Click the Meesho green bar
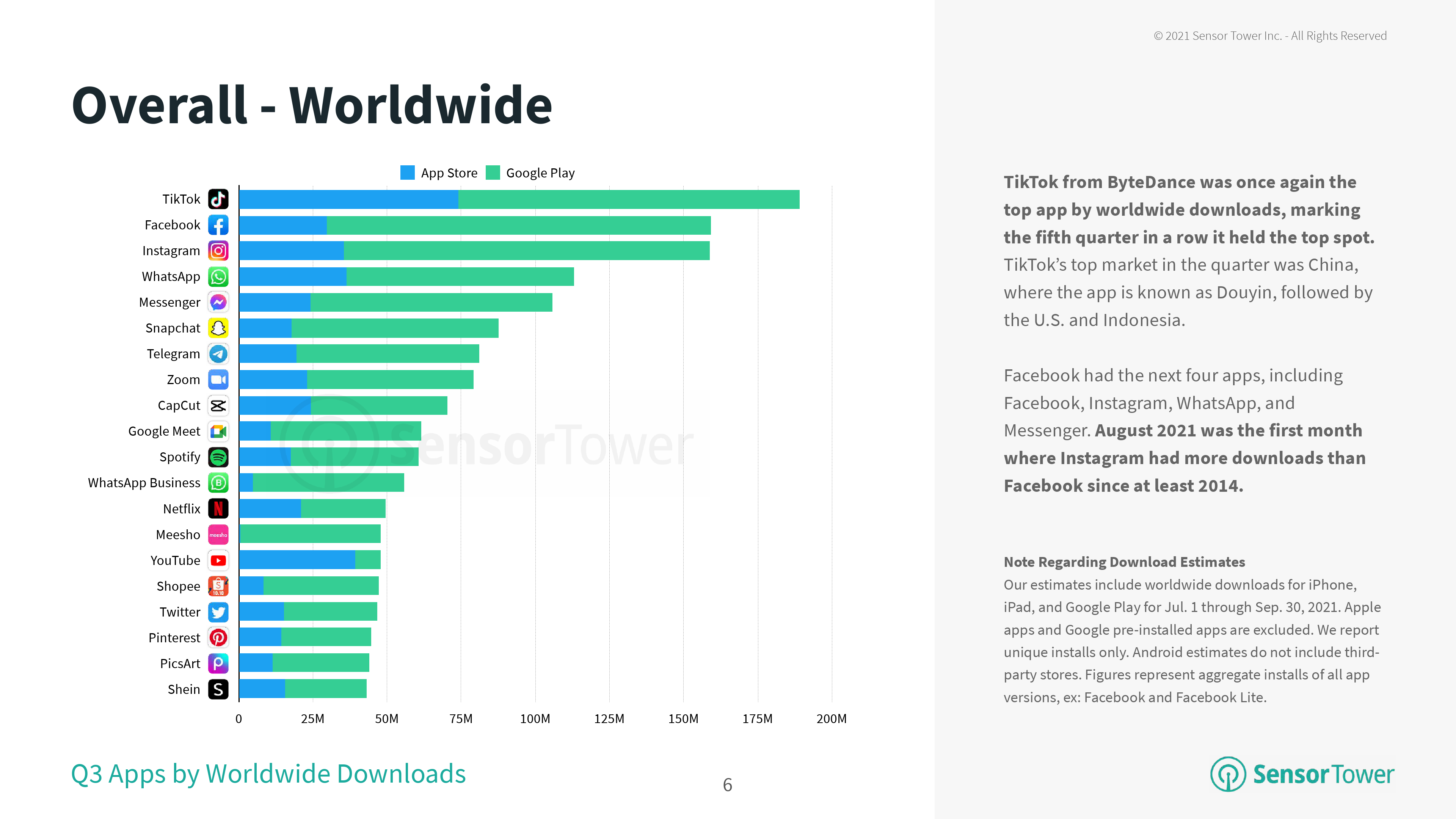 (310, 533)
